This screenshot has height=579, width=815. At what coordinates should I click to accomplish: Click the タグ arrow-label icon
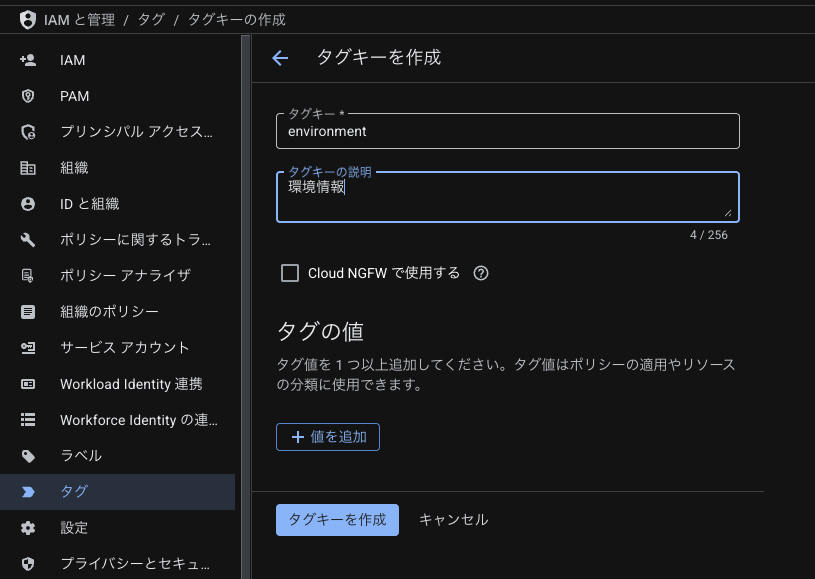tap(28, 492)
